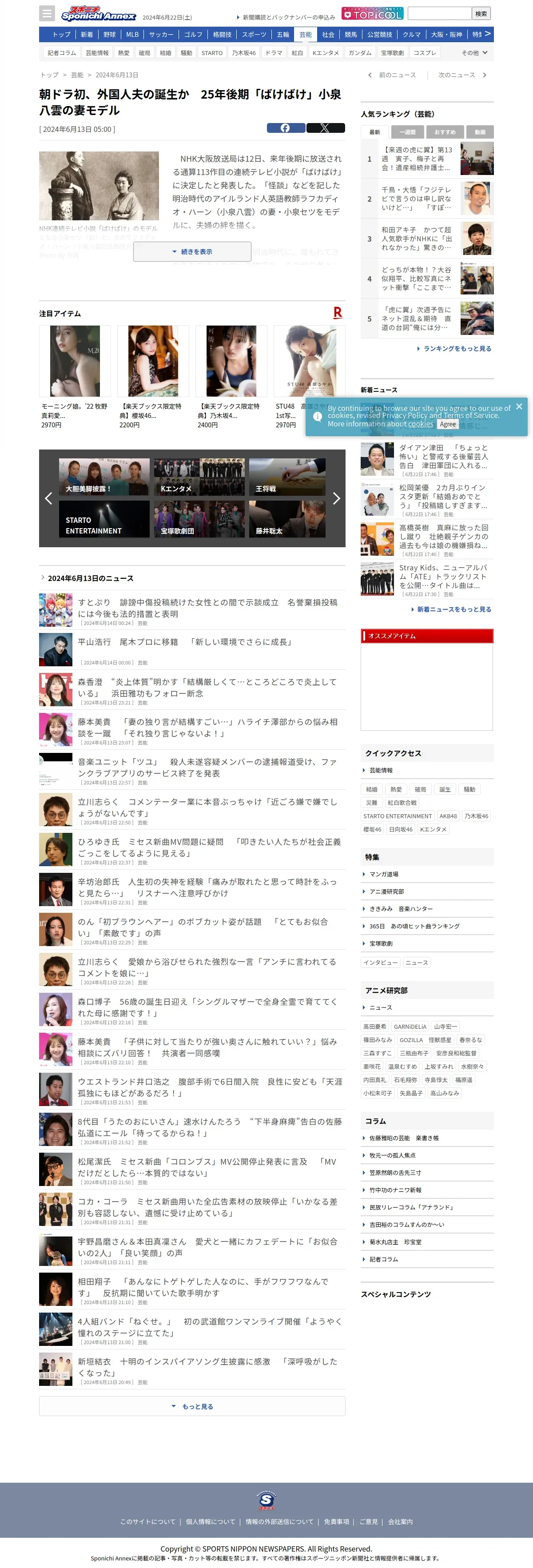Expand article with 続きを表示
The width and height of the screenshot is (533, 1568).
192,251
